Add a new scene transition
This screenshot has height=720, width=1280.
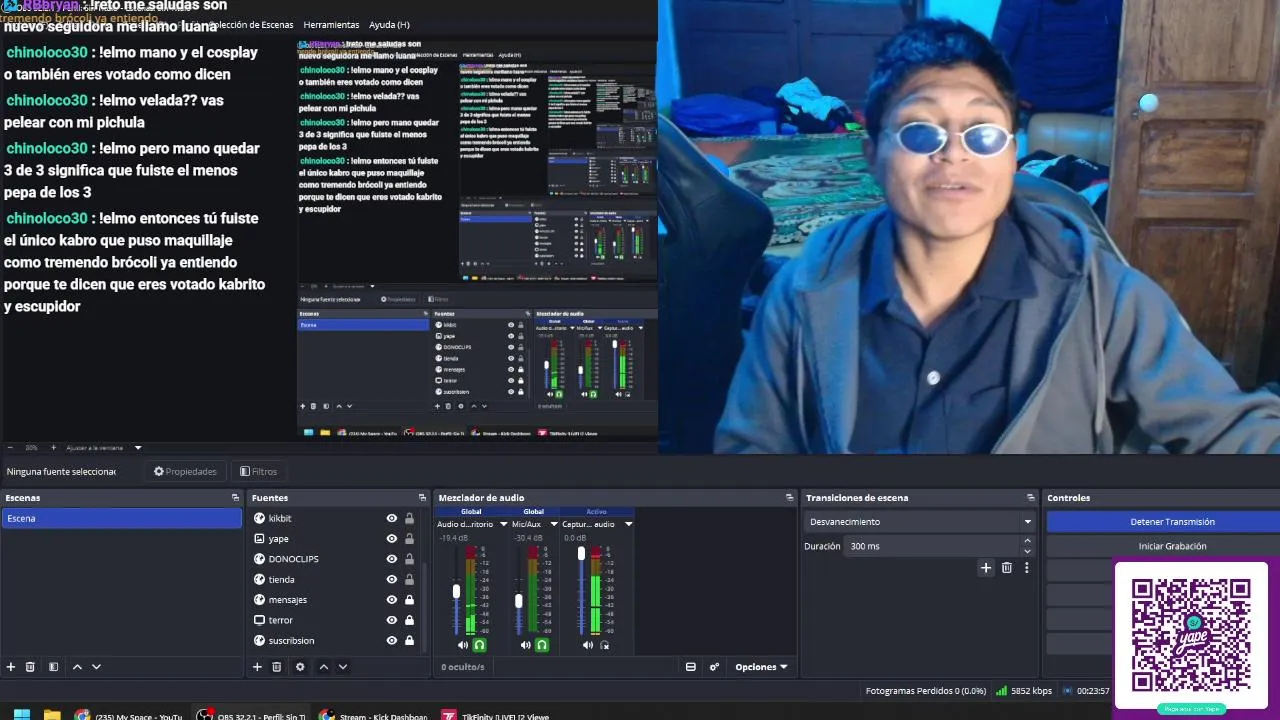pos(986,568)
